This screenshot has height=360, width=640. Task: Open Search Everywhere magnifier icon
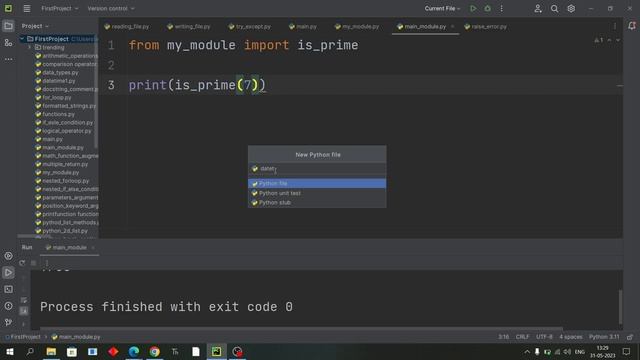click(554, 8)
